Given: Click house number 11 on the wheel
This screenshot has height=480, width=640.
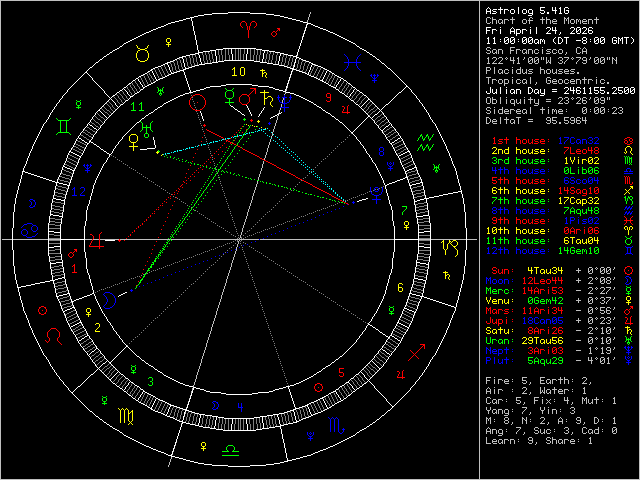Looking at the screenshot, I should click(x=137, y=107).
